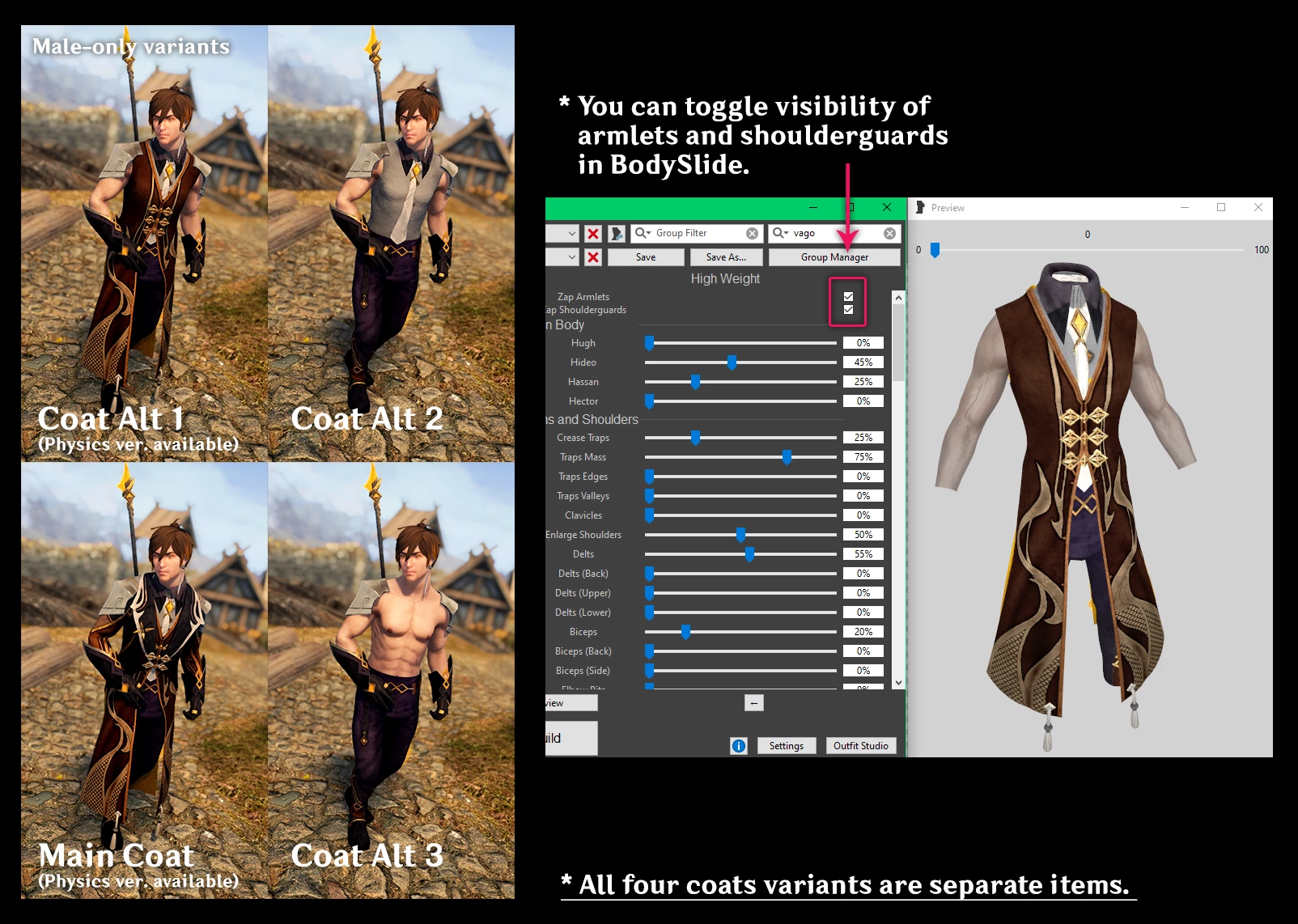
Task: Click the Hideo slider handle
Action: tap(732, 362)
